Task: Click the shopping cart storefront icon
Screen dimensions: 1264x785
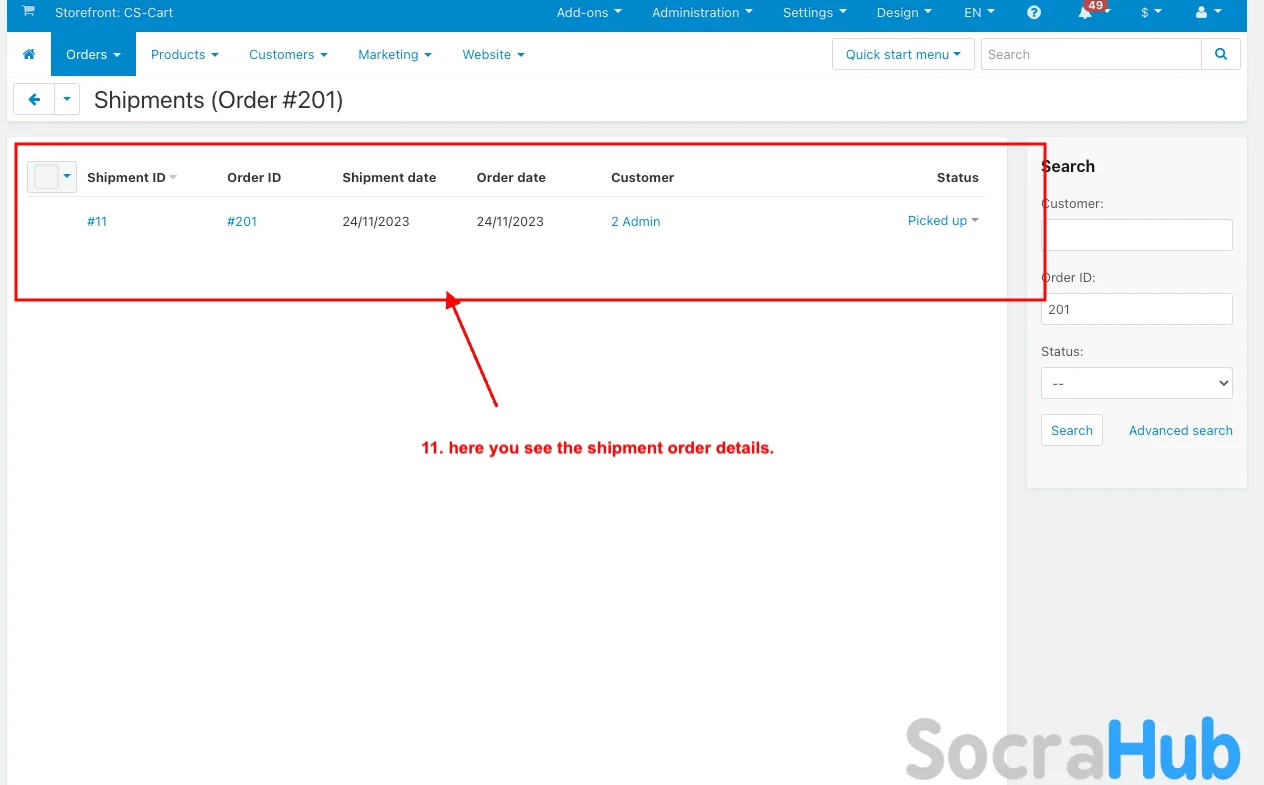Action: pos(29,12)
